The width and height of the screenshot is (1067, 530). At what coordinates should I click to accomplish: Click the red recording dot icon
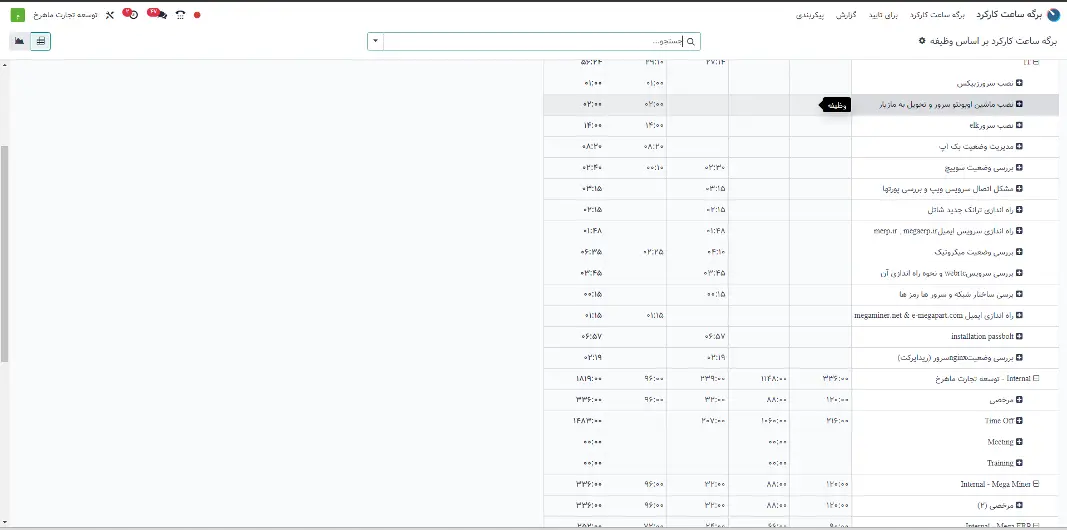point(197,16)
